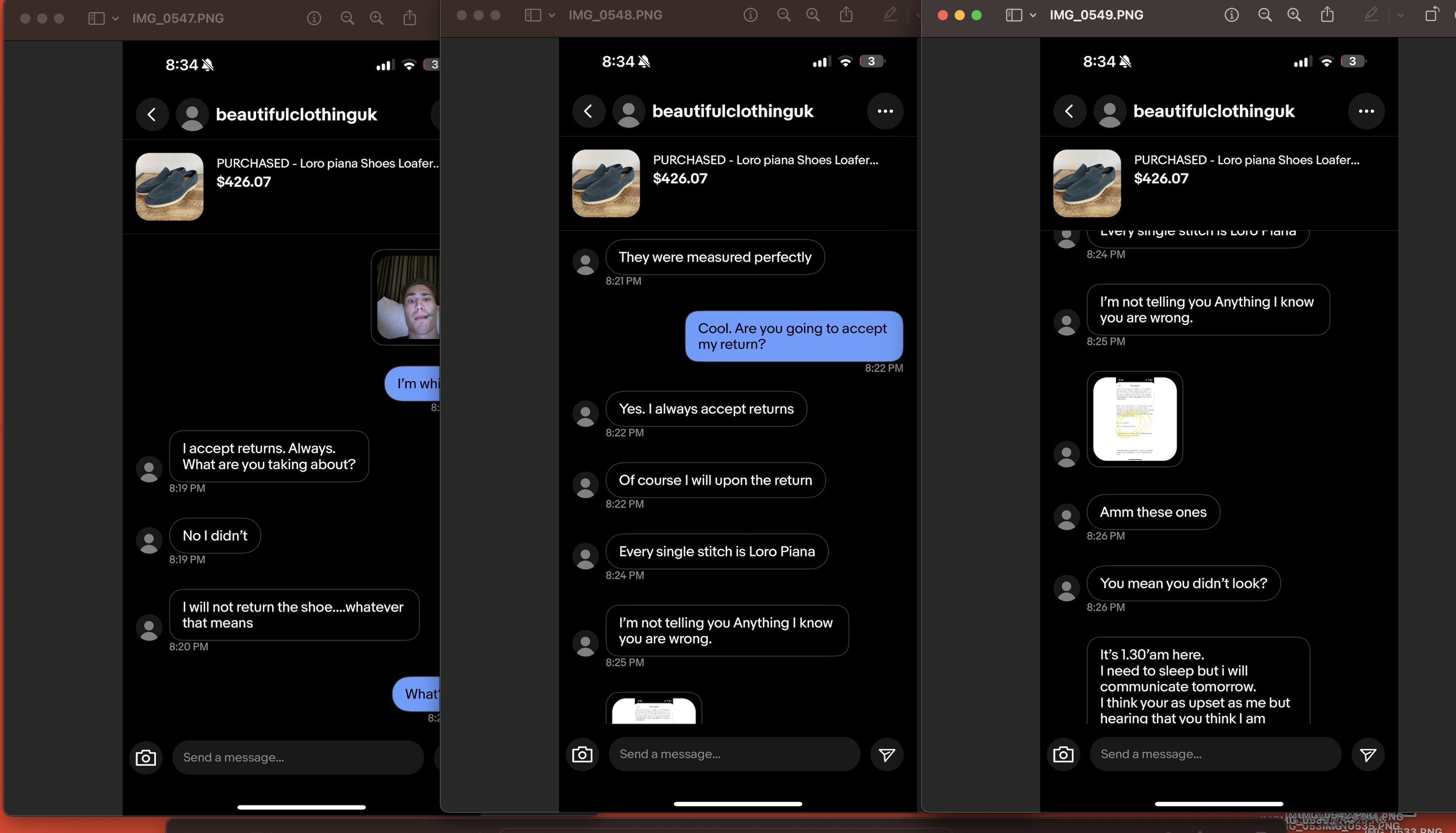Screen dimensions: 1456x833
Task: Enable the Markup pen in IMG_0548.PNG window
Action: [x=890, y=15]
